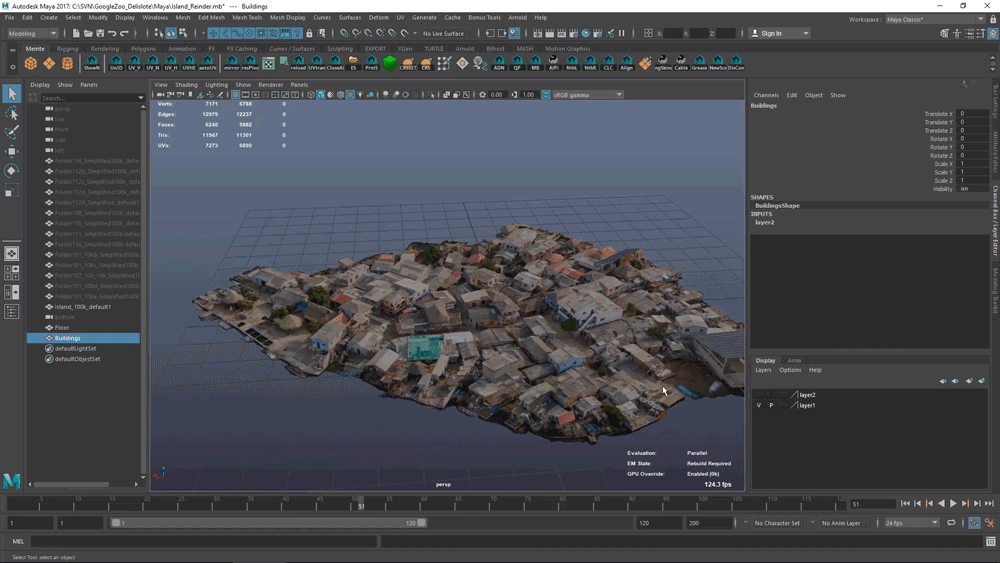Activate the Rotate tool
The height and width of the screenshot is (563, 1000).
(11, 170)
